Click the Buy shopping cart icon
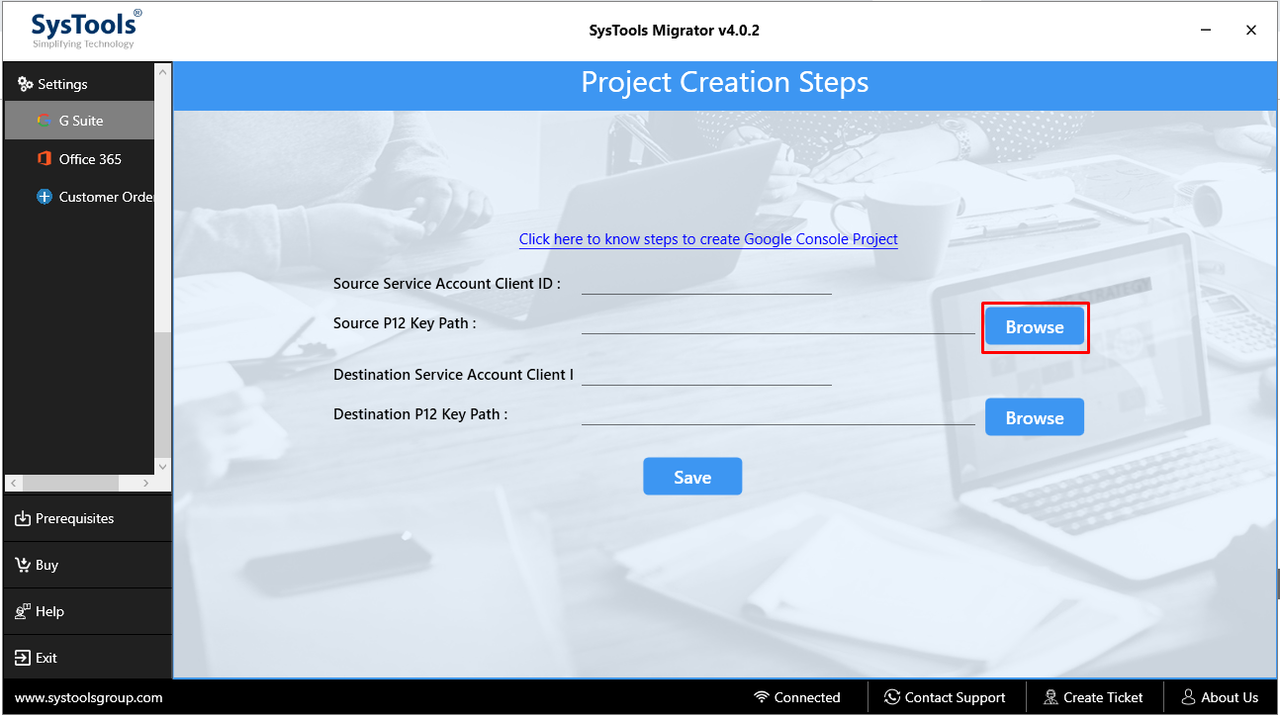The image size is (1280, 715). coord(23,565)
